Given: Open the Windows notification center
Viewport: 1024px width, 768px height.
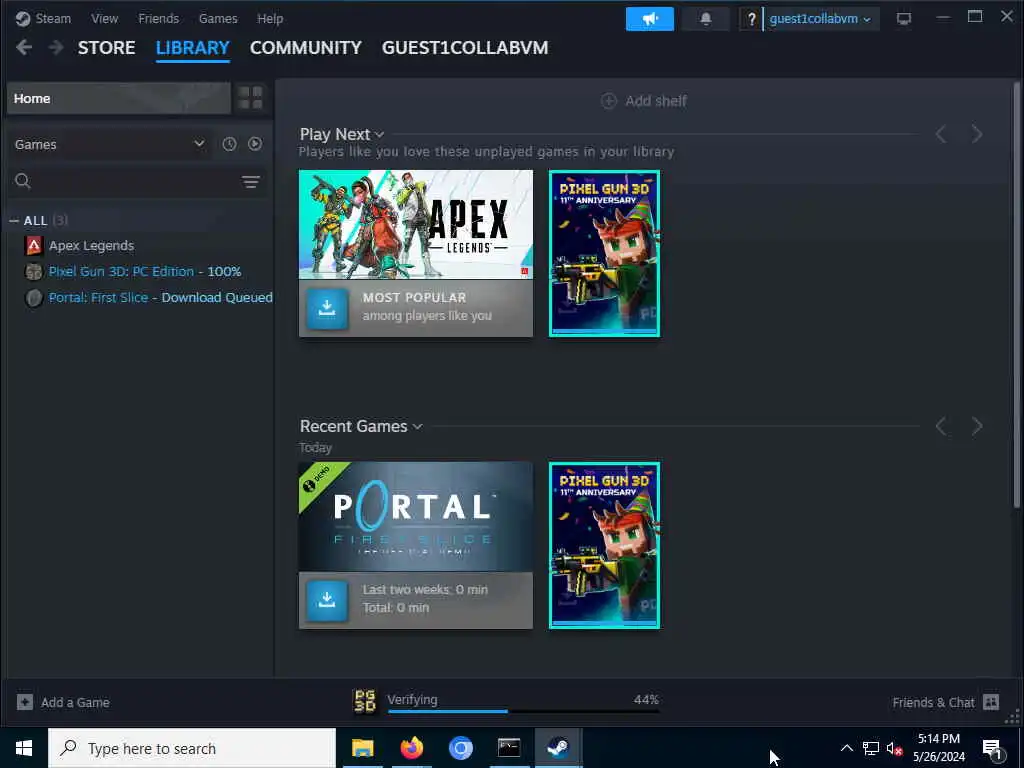Looking at the screenshot, I should [x=992, y=748].
